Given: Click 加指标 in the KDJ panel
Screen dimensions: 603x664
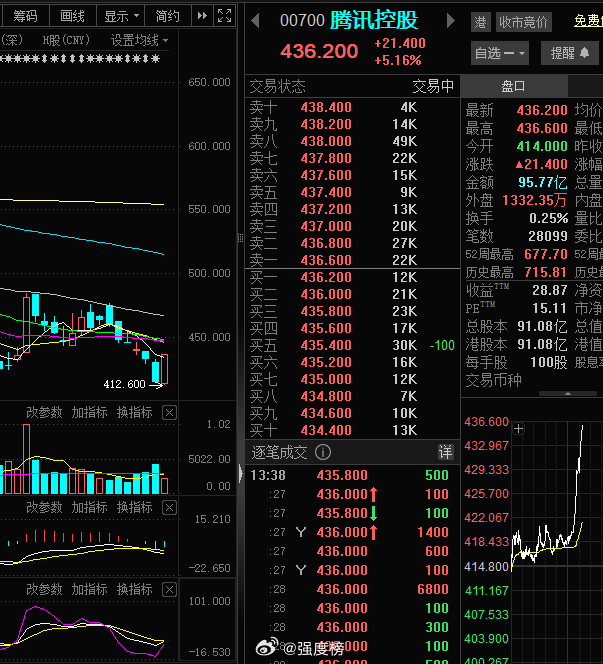Looking at the screenshot, I should (x=89, y=589).
